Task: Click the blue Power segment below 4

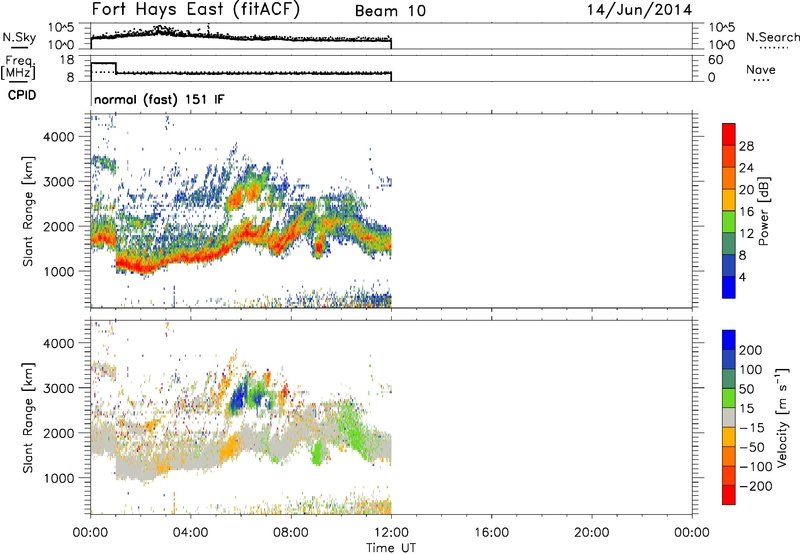Action: tap(729, 287)
